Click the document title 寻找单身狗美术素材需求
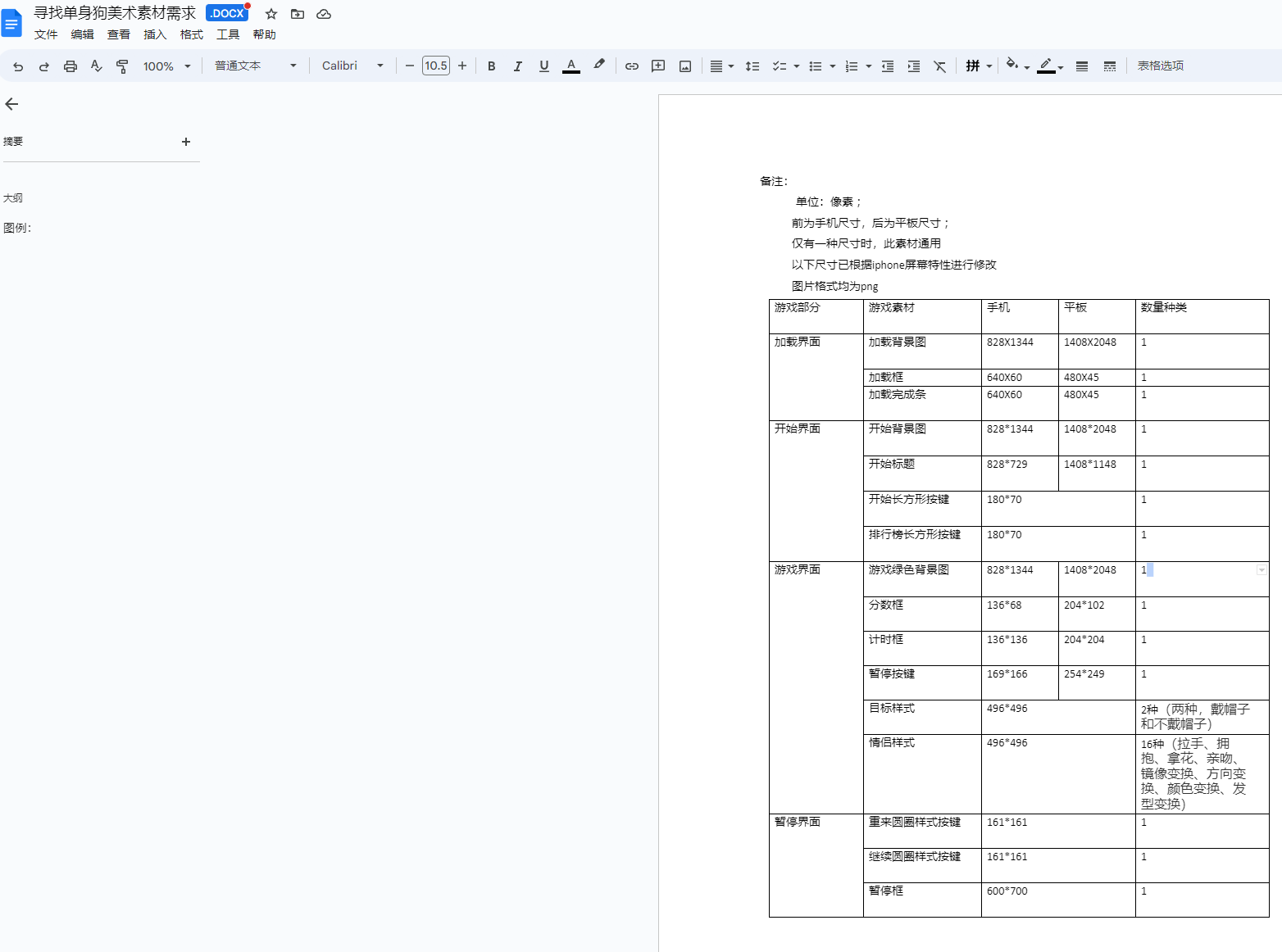This screenshot has width=1282, height=952. 115,13
